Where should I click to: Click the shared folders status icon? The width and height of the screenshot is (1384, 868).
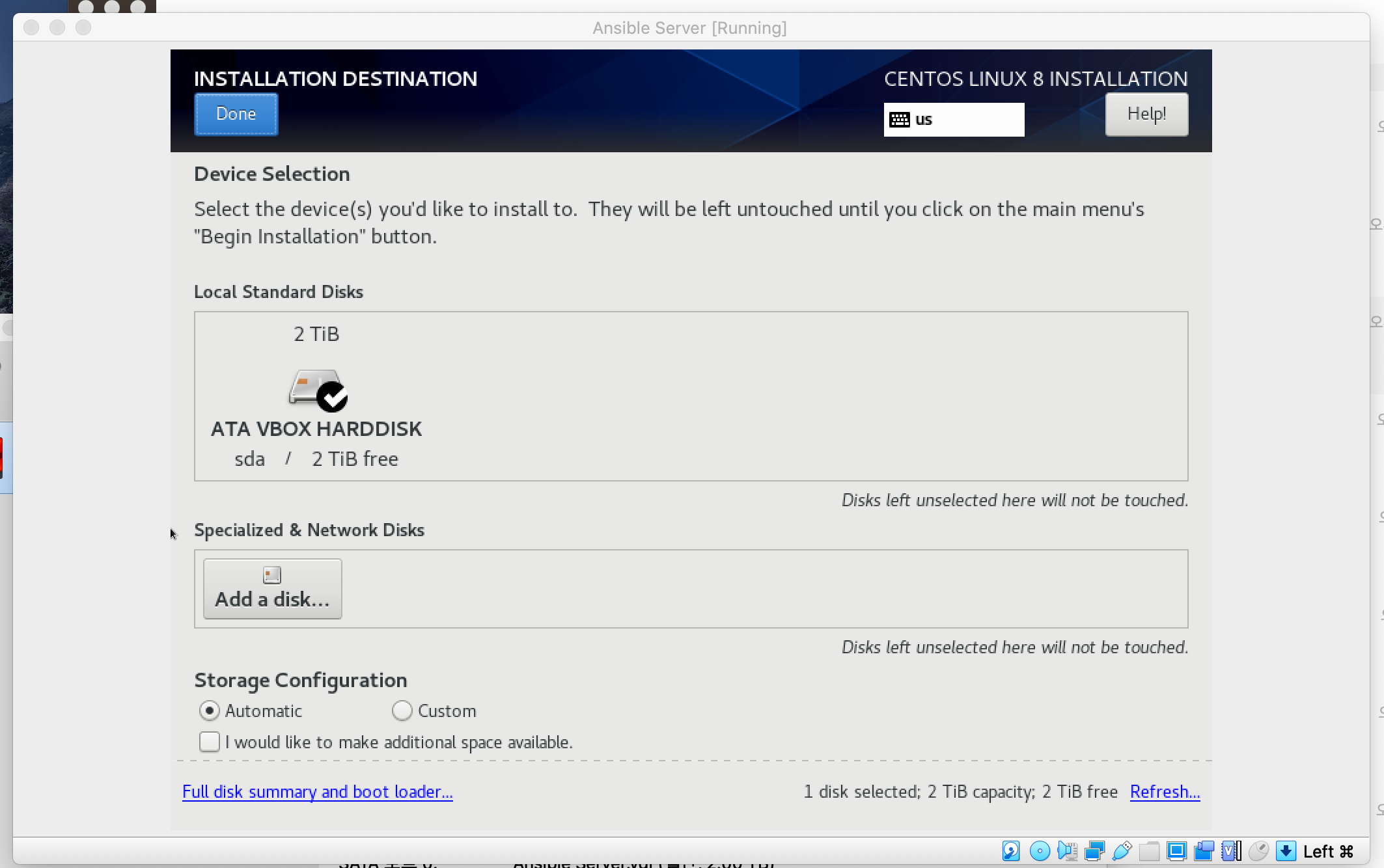click(x=1150, y=851)
